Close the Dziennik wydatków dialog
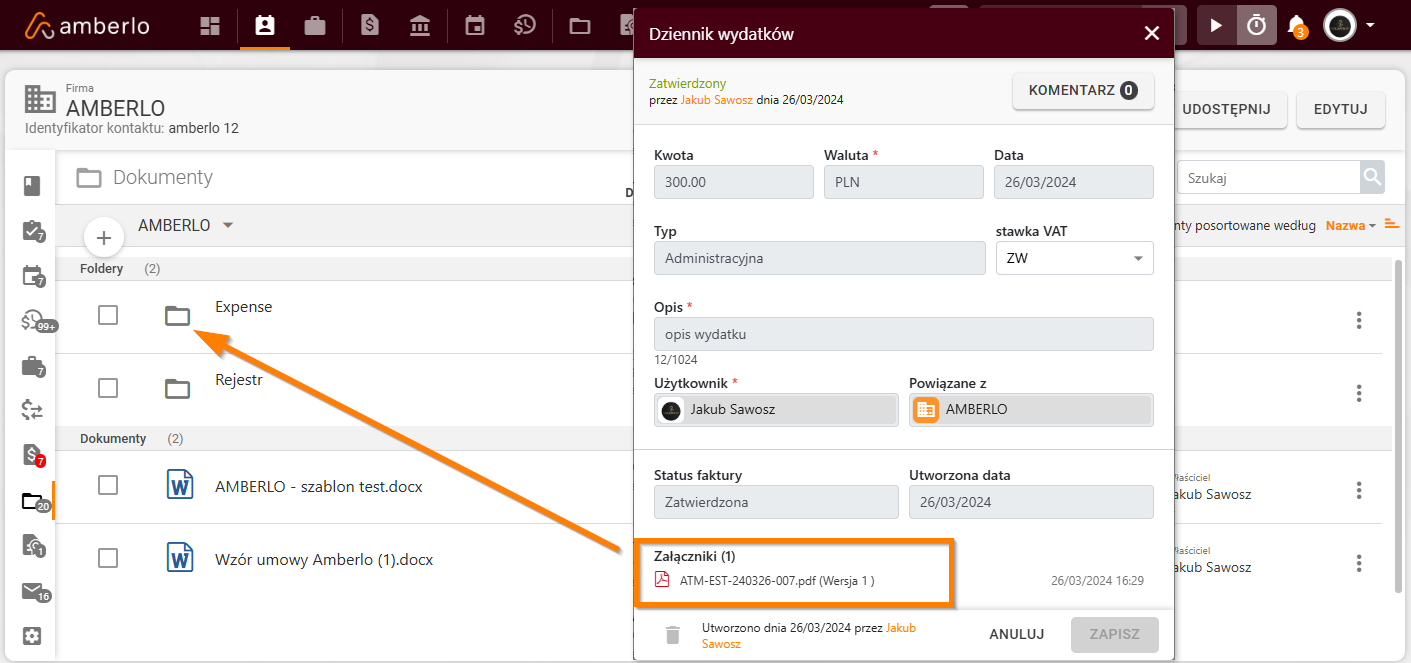Viewport: 1411px width, 663px height. coord(1152,33)
